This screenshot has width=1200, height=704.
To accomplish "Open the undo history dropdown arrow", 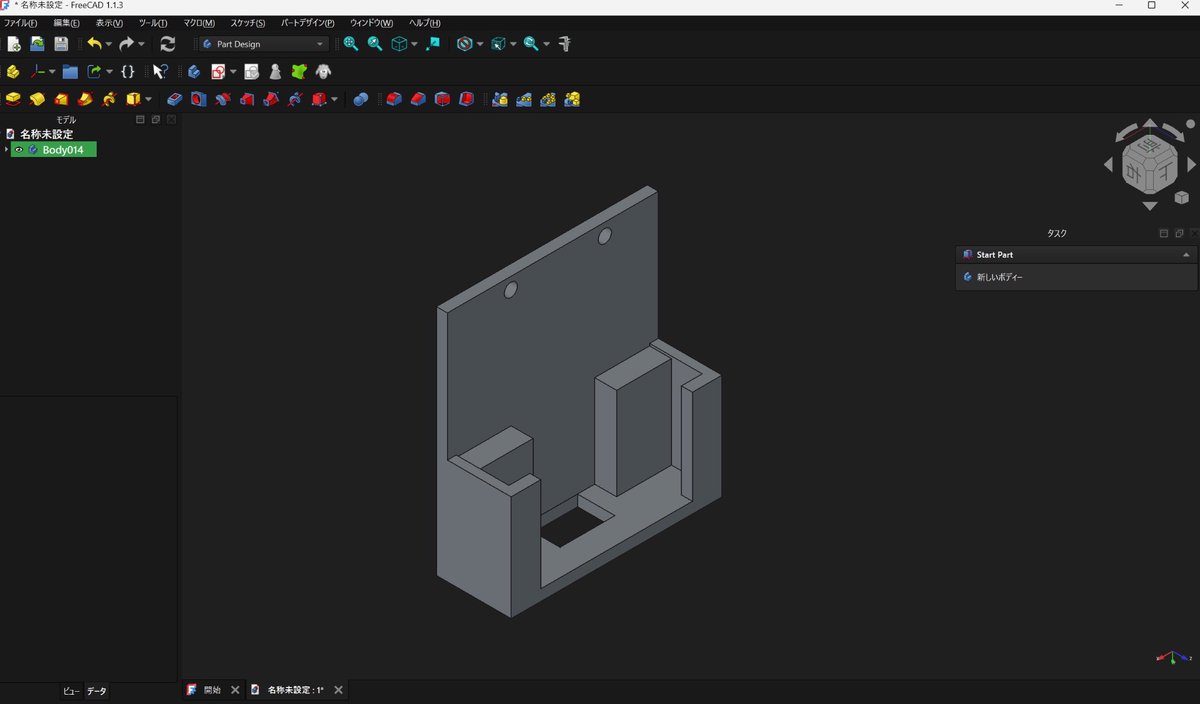I will pyautogui.click(x=109, y=44).
